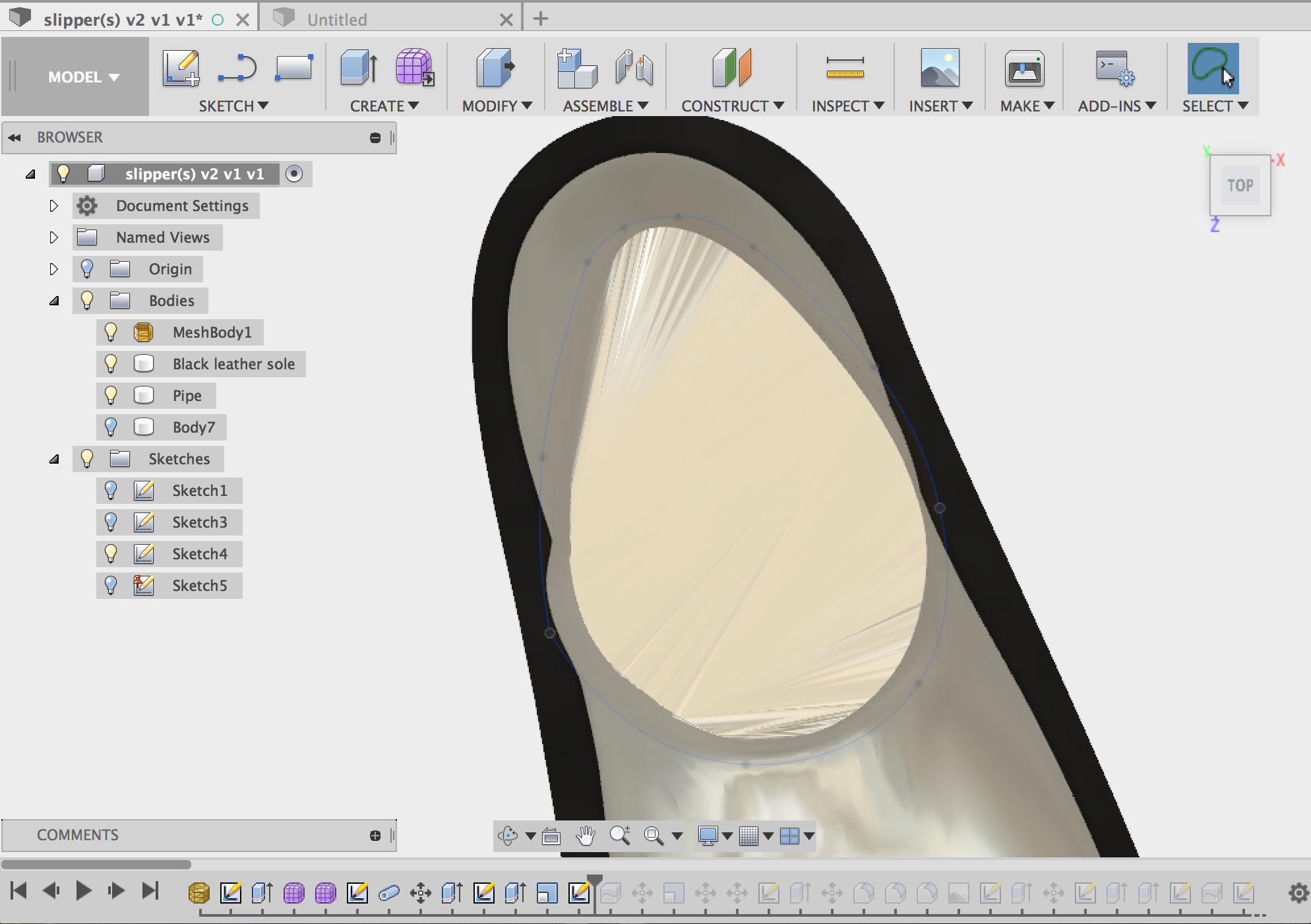This screenshot has height=924, width=1311.
Task: Open timeline settings gear icon
Action: 1298,893
